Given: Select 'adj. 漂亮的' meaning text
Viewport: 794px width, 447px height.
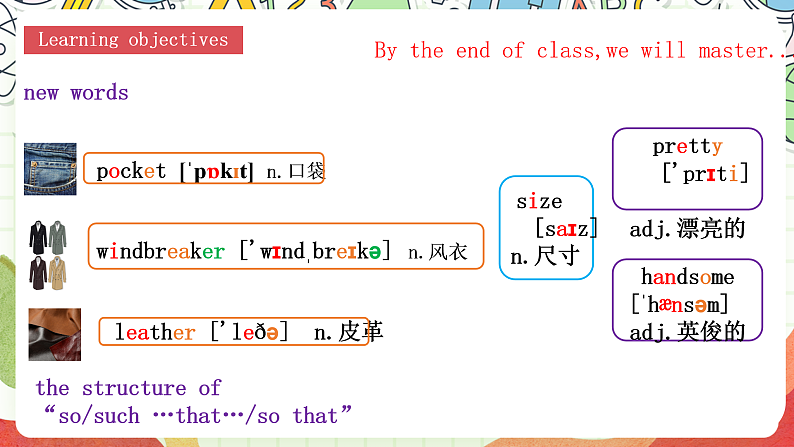Looking at the screenshot, I should pos(687,229).
